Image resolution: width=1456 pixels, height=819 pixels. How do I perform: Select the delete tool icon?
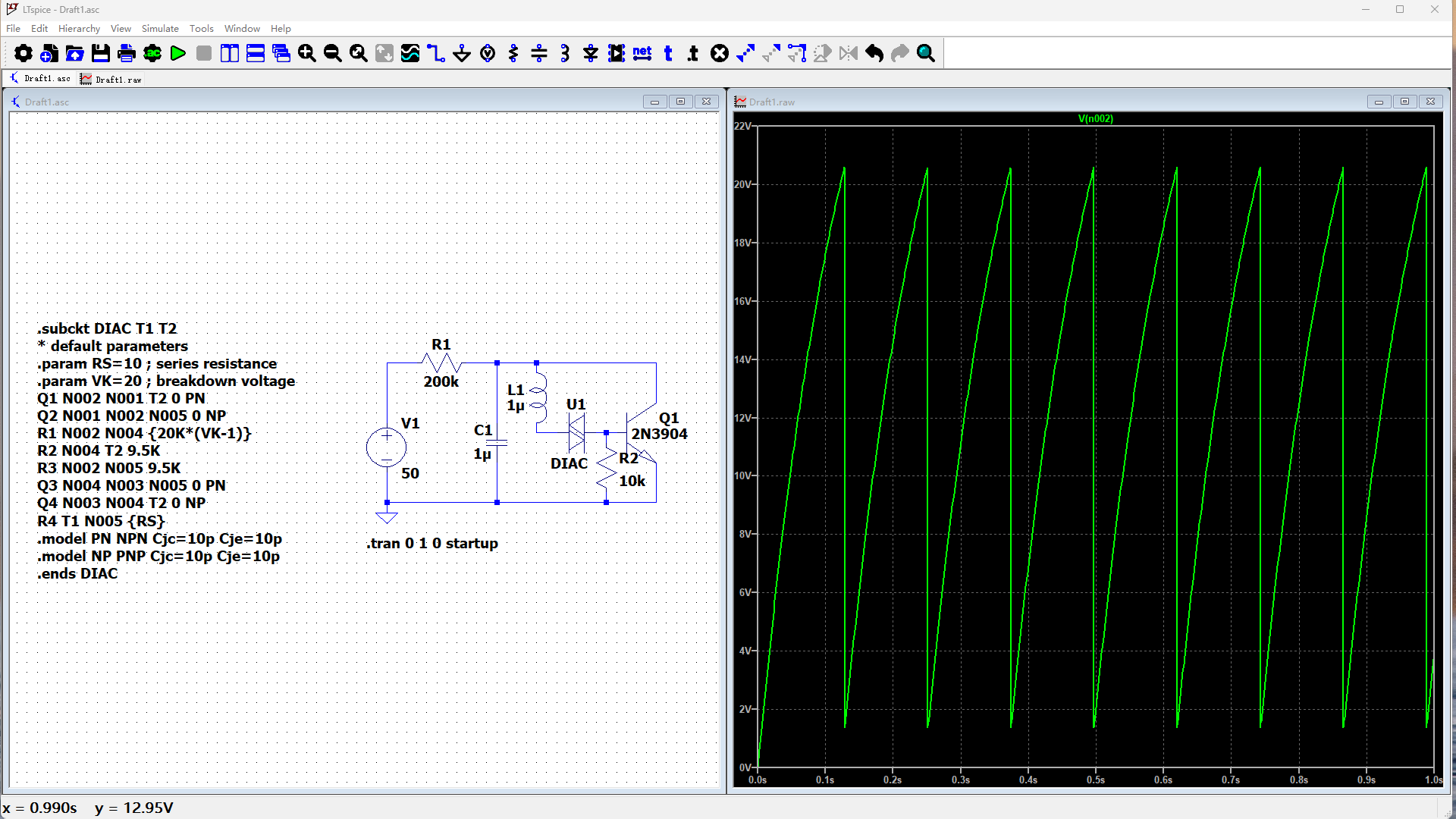click(720, 53)
